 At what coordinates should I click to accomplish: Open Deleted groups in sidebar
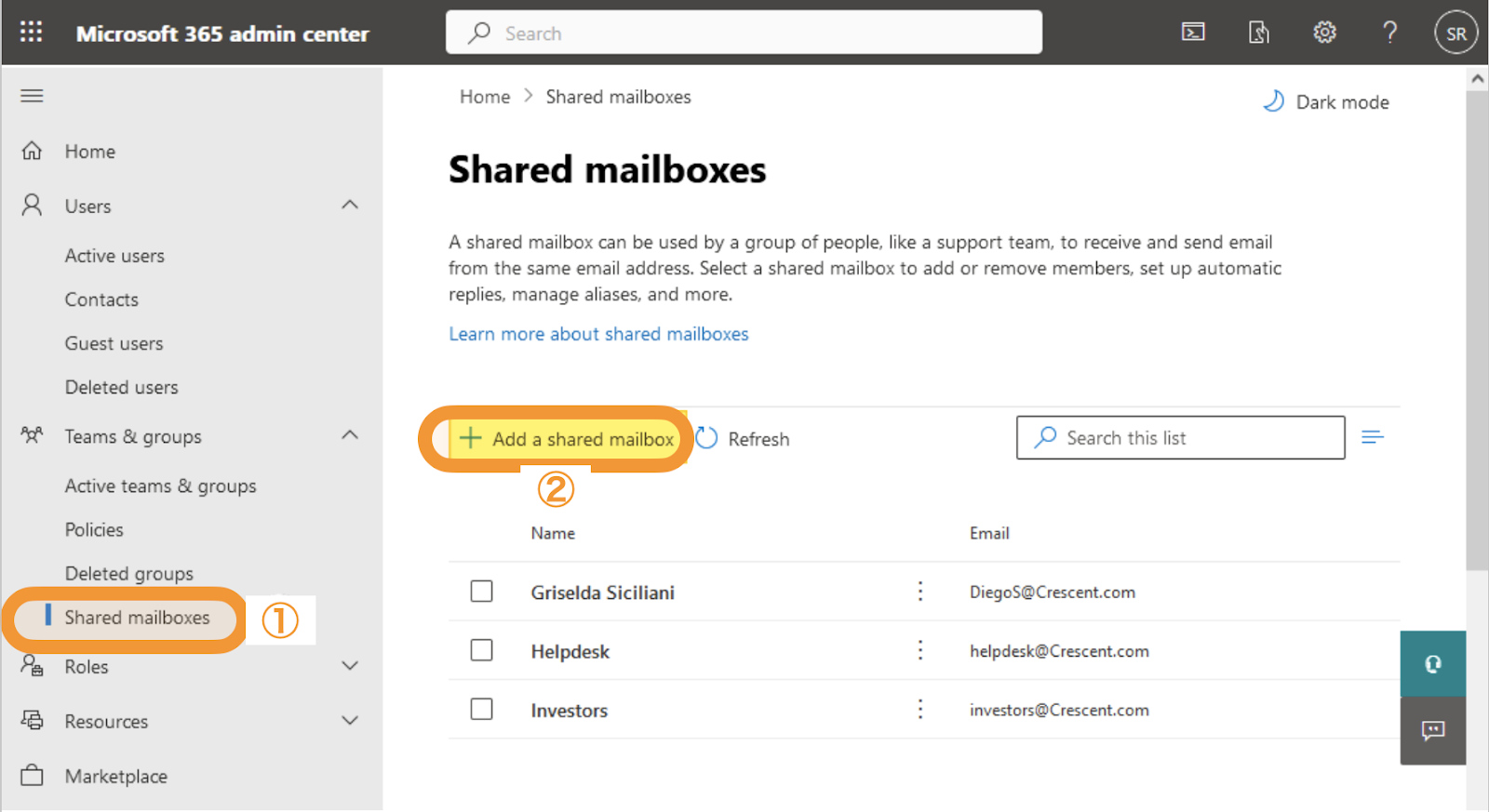tap(128, 574)
